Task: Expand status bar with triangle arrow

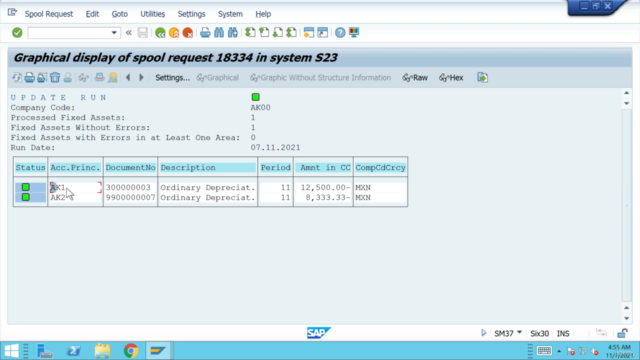Action: 484,333
